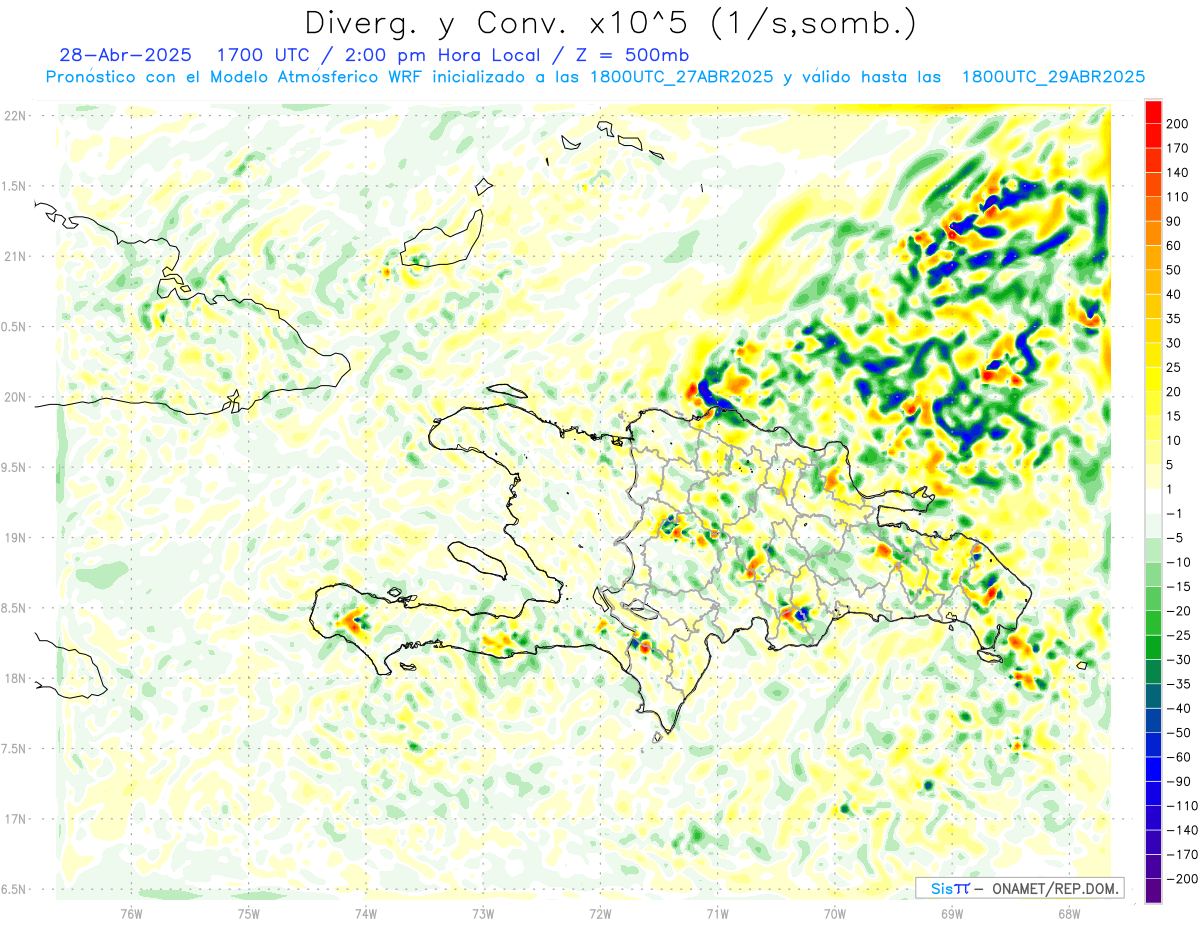
Task: Select the date text '28-Abr-2025'
Action: tap(125, 55)
